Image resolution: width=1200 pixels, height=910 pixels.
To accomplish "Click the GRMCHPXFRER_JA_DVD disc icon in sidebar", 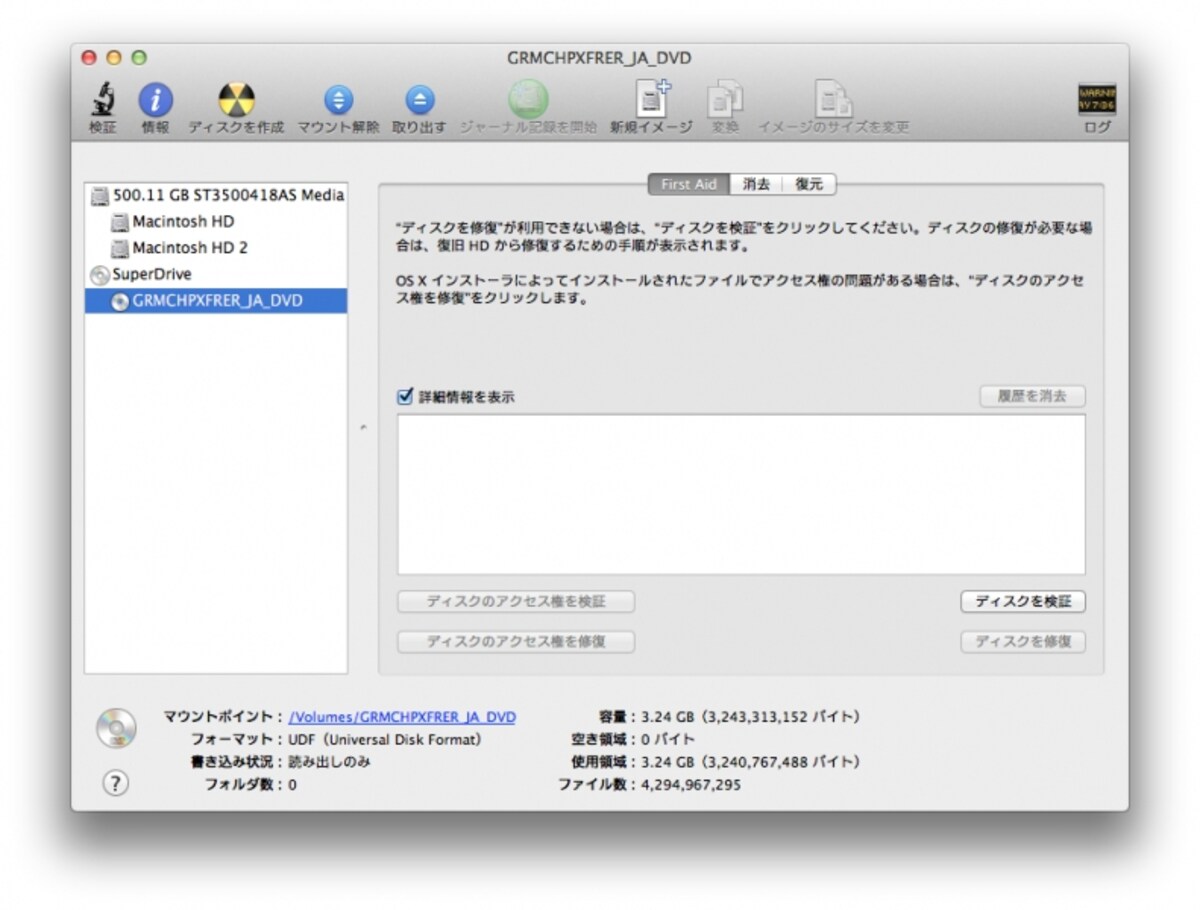I will (x=120, y=301).
